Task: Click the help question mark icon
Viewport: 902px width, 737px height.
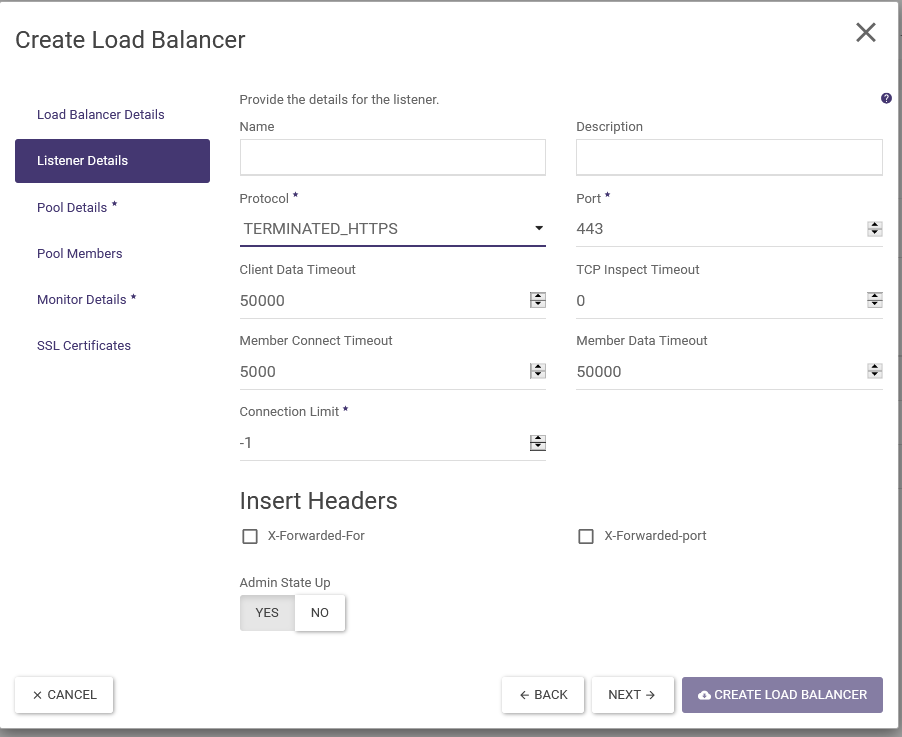Action: 886,99
